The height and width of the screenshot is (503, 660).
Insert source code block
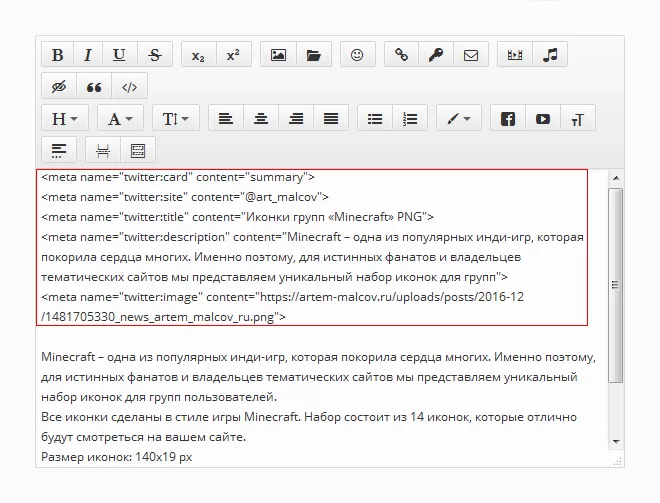click(129, 87)
